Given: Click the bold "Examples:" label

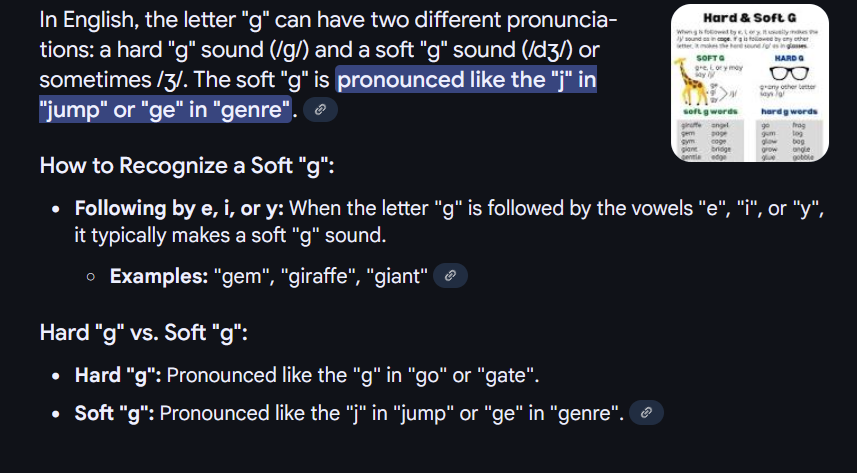Looking at the screenshot, I should pyautogui.click(x=159, y=276).
